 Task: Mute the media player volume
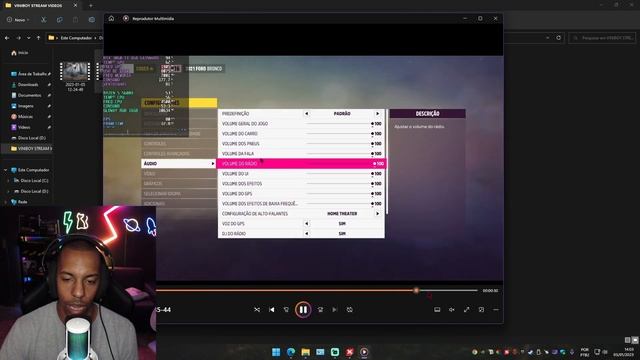click(452, 310)
